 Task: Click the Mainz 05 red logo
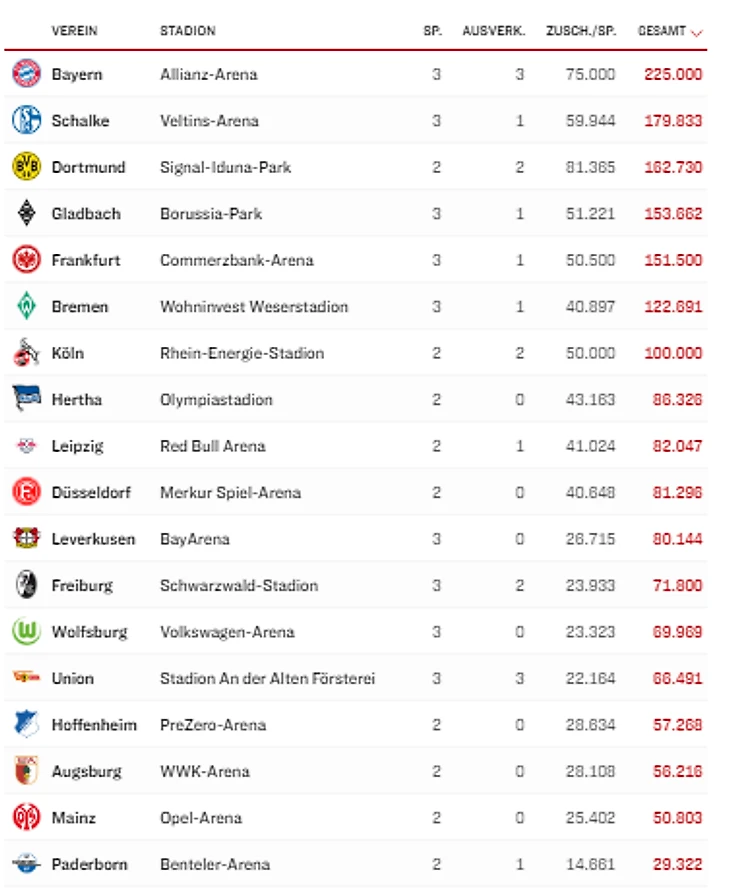(x=26, y=818)
